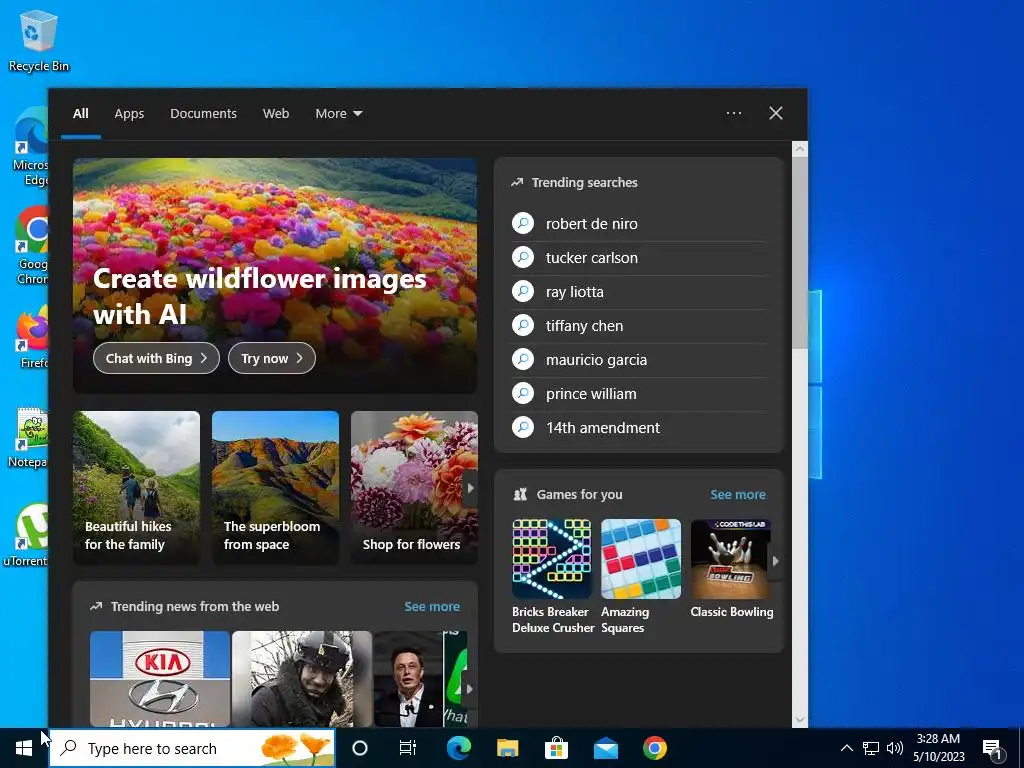This screenshot has width=1024, height=768.
Task: Open the Google Chrome desktop shortcut
Action: click(32, 245)
